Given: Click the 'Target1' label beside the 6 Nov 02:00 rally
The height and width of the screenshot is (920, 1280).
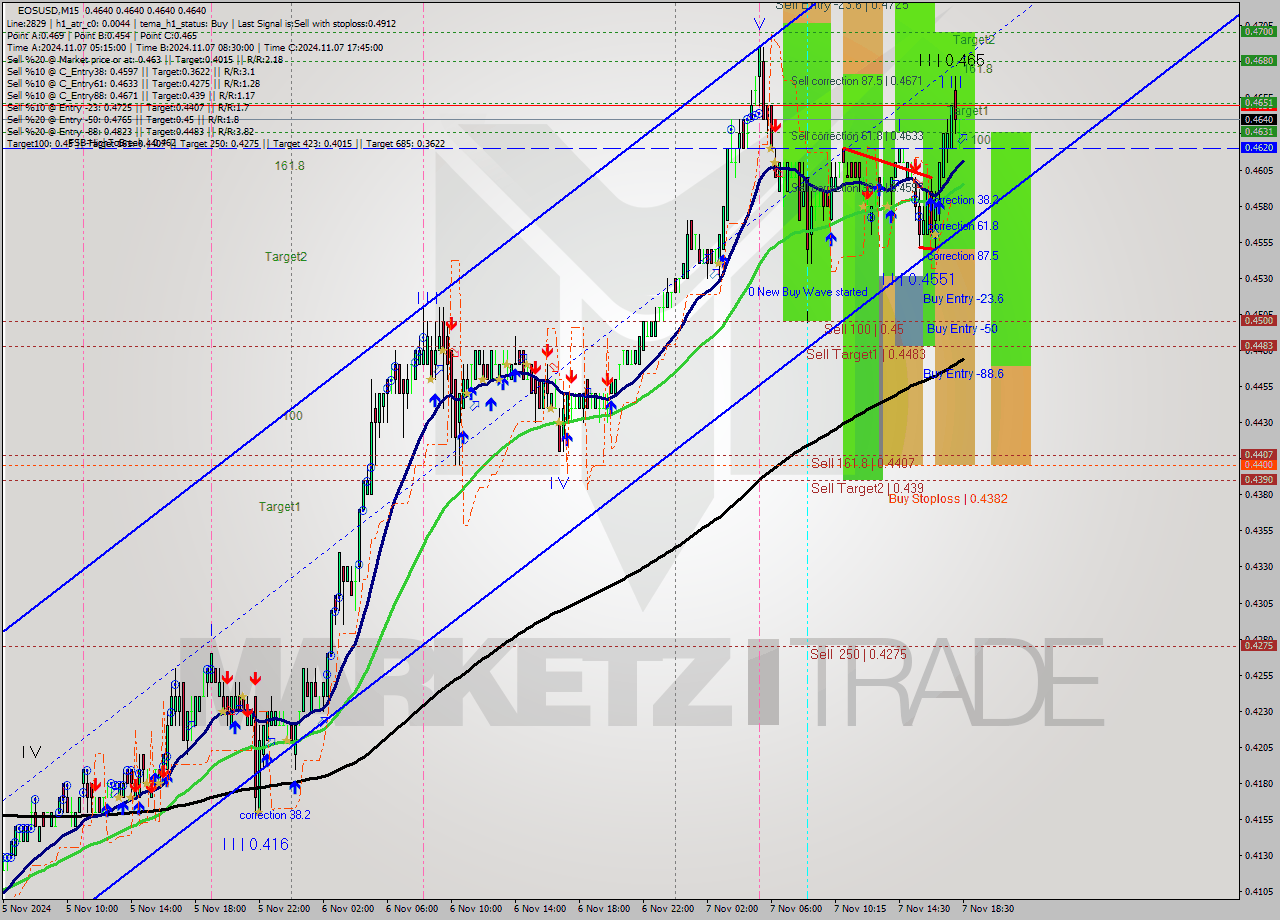Looking at the screenshot, I should click(x=280, y=507).
